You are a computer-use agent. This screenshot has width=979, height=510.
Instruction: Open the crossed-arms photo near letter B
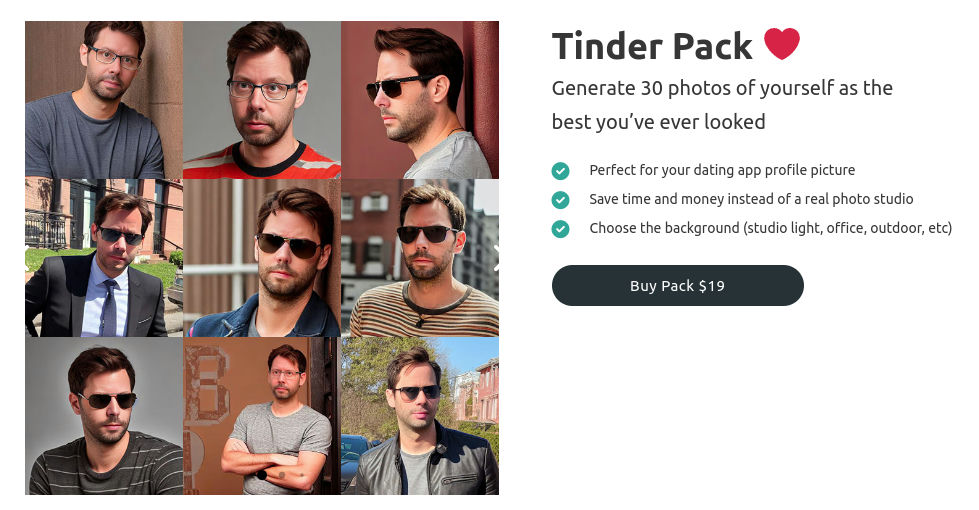[262, 416]
